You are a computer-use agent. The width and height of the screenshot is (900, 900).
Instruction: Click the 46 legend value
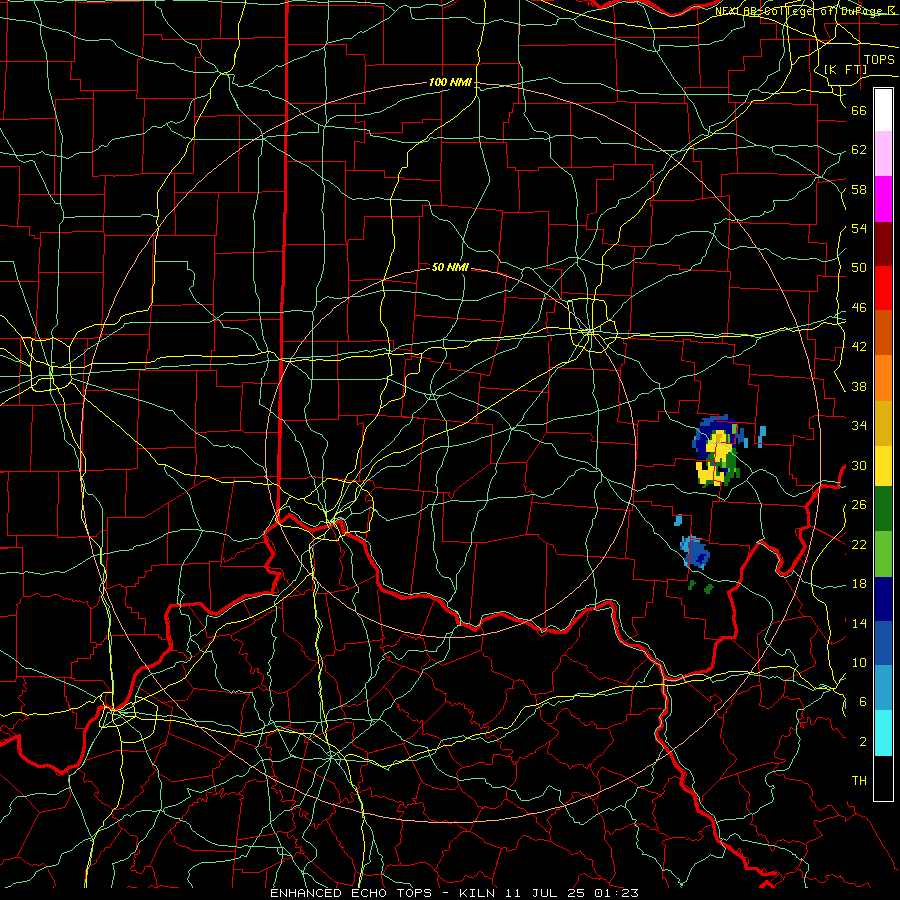click(x=859, y=308)
